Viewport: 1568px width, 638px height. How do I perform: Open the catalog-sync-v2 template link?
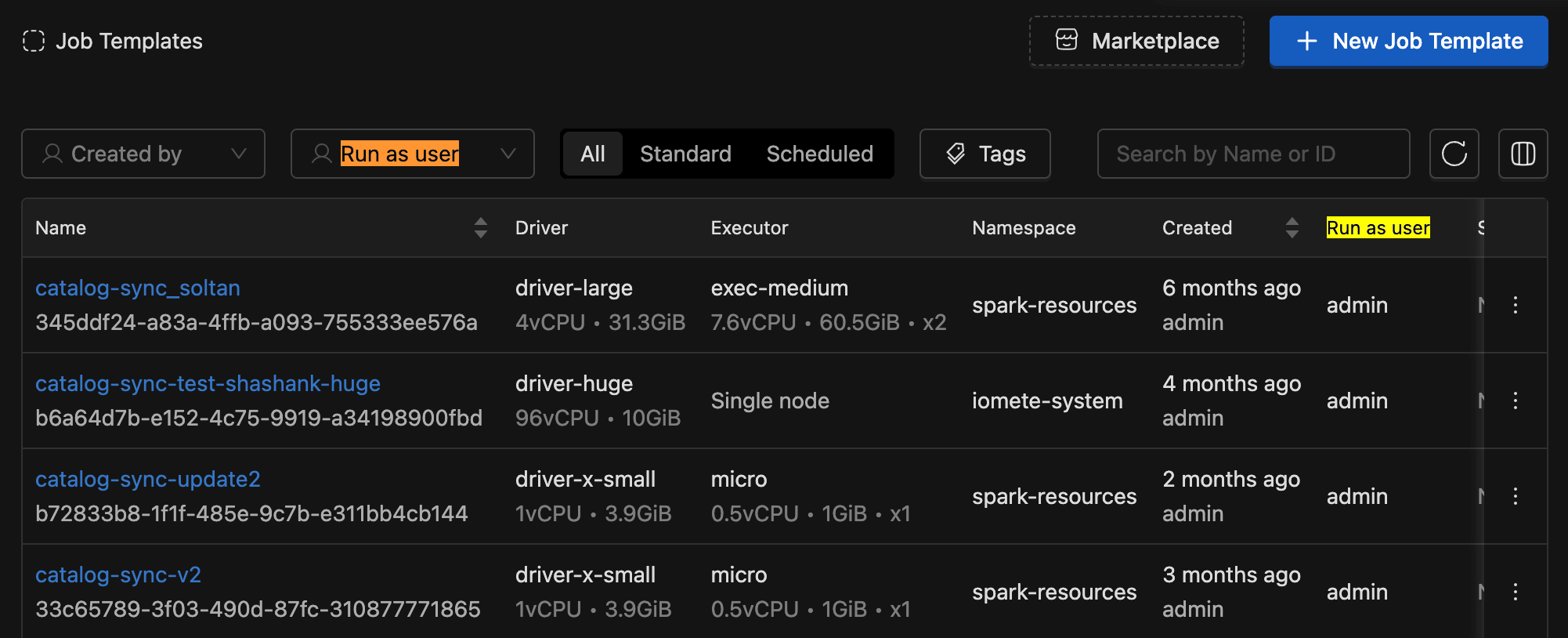pos(118,575)
